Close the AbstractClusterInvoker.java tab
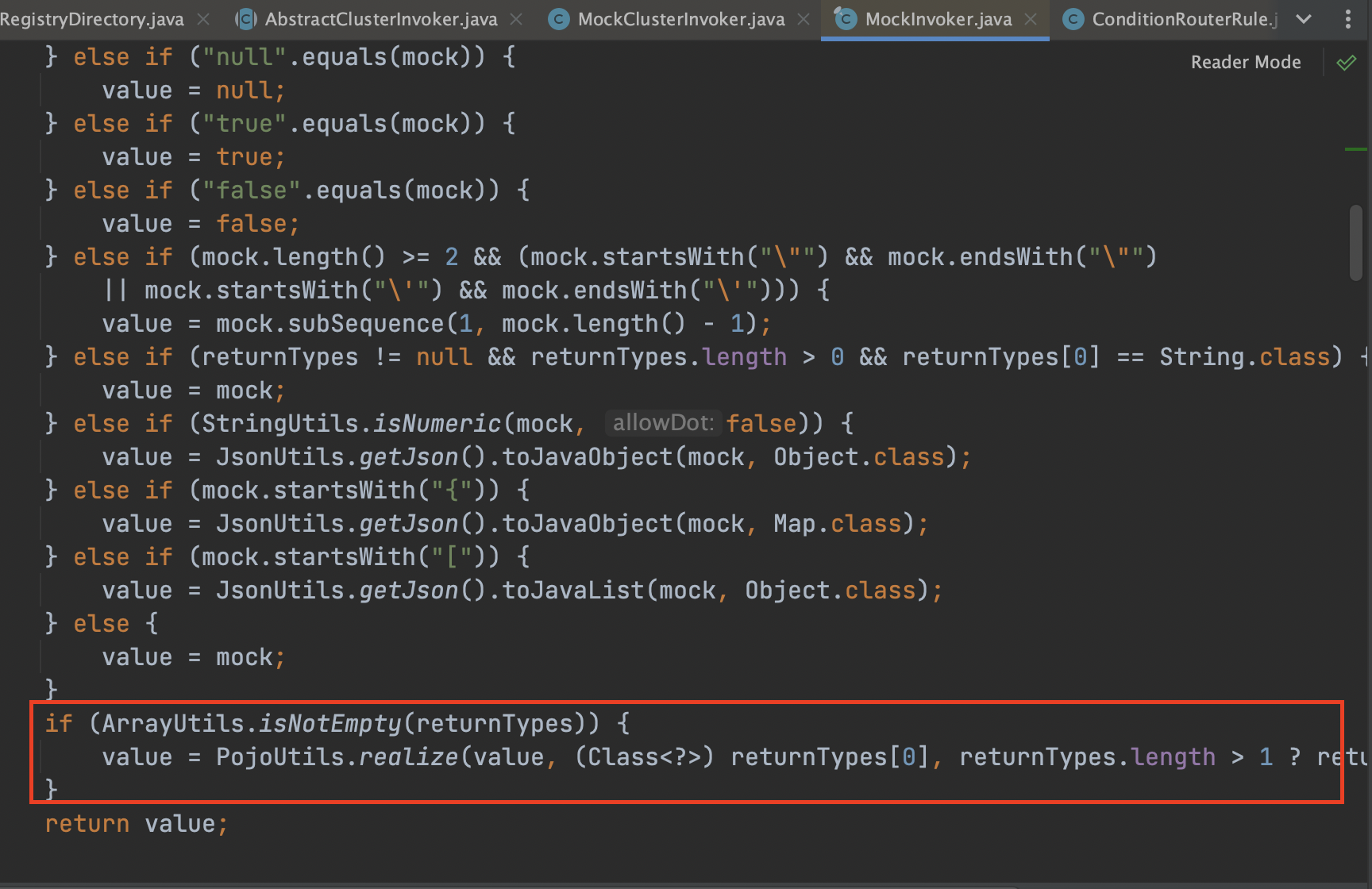This screenshot has height=889, width=1372. pos(516,19)
